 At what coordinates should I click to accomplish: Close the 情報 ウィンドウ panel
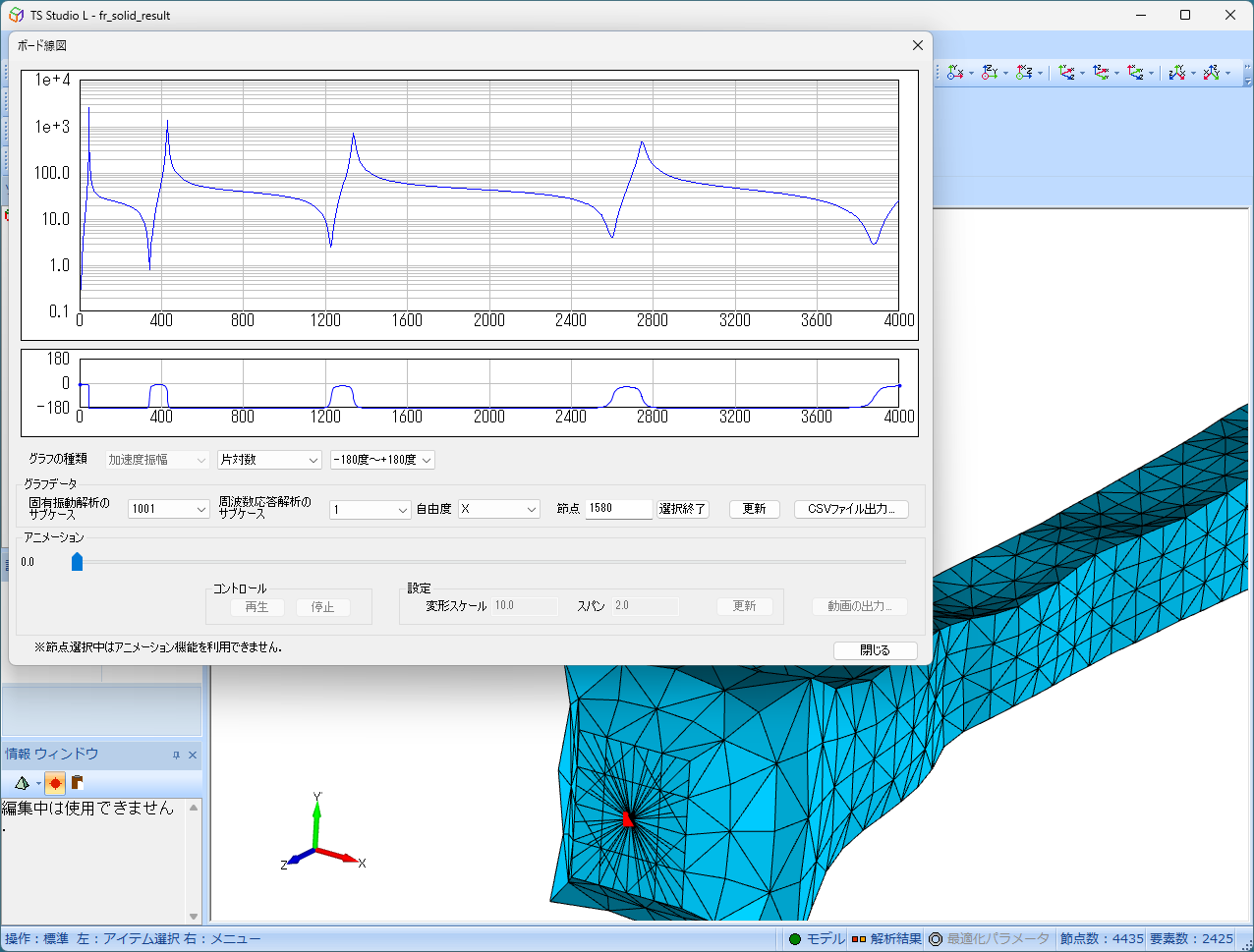[x=193, y=755]
